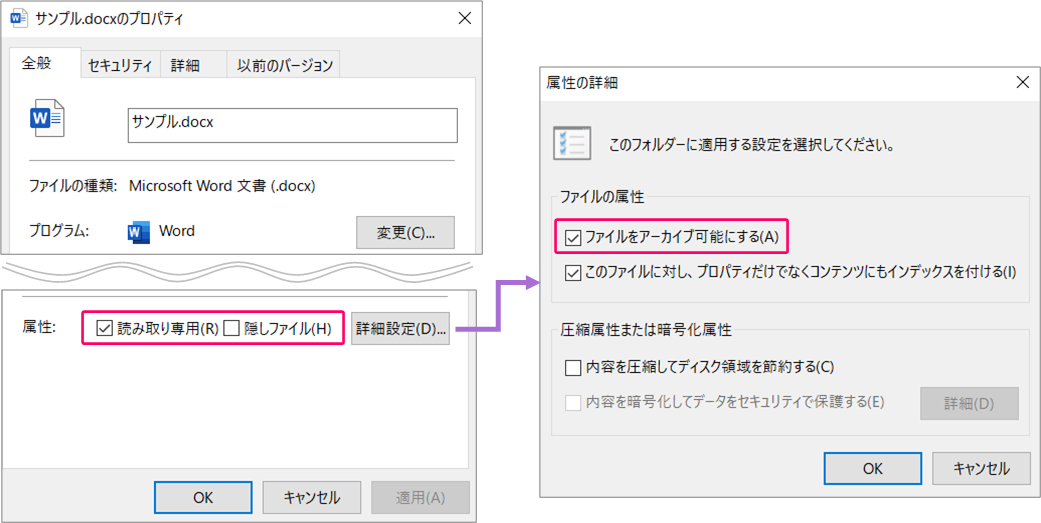The width and height of the screenshot is (1041, 523).
Task: Click the 'サンプル.docxのプロパティ' window title
Action: click(109, 19)
